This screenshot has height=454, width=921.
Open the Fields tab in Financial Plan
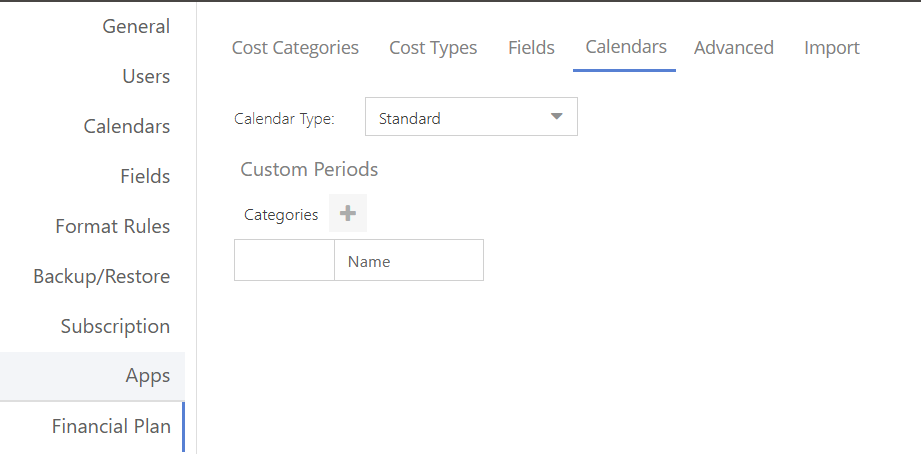click(531, 48)
